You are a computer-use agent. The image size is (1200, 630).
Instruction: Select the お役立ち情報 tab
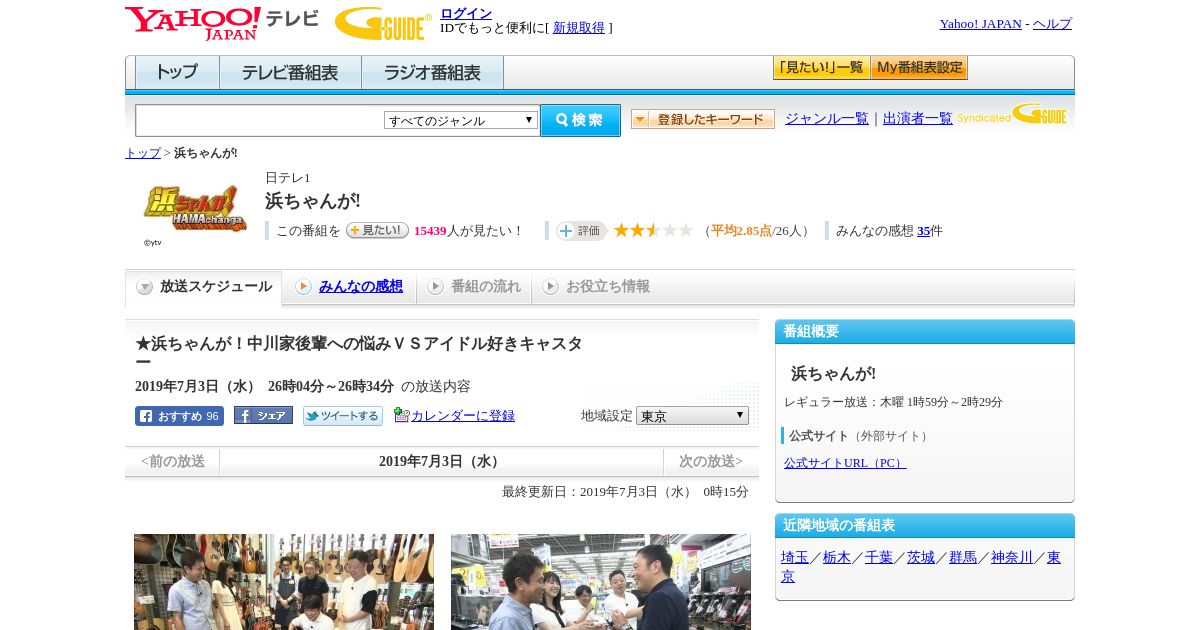point(596,287)
